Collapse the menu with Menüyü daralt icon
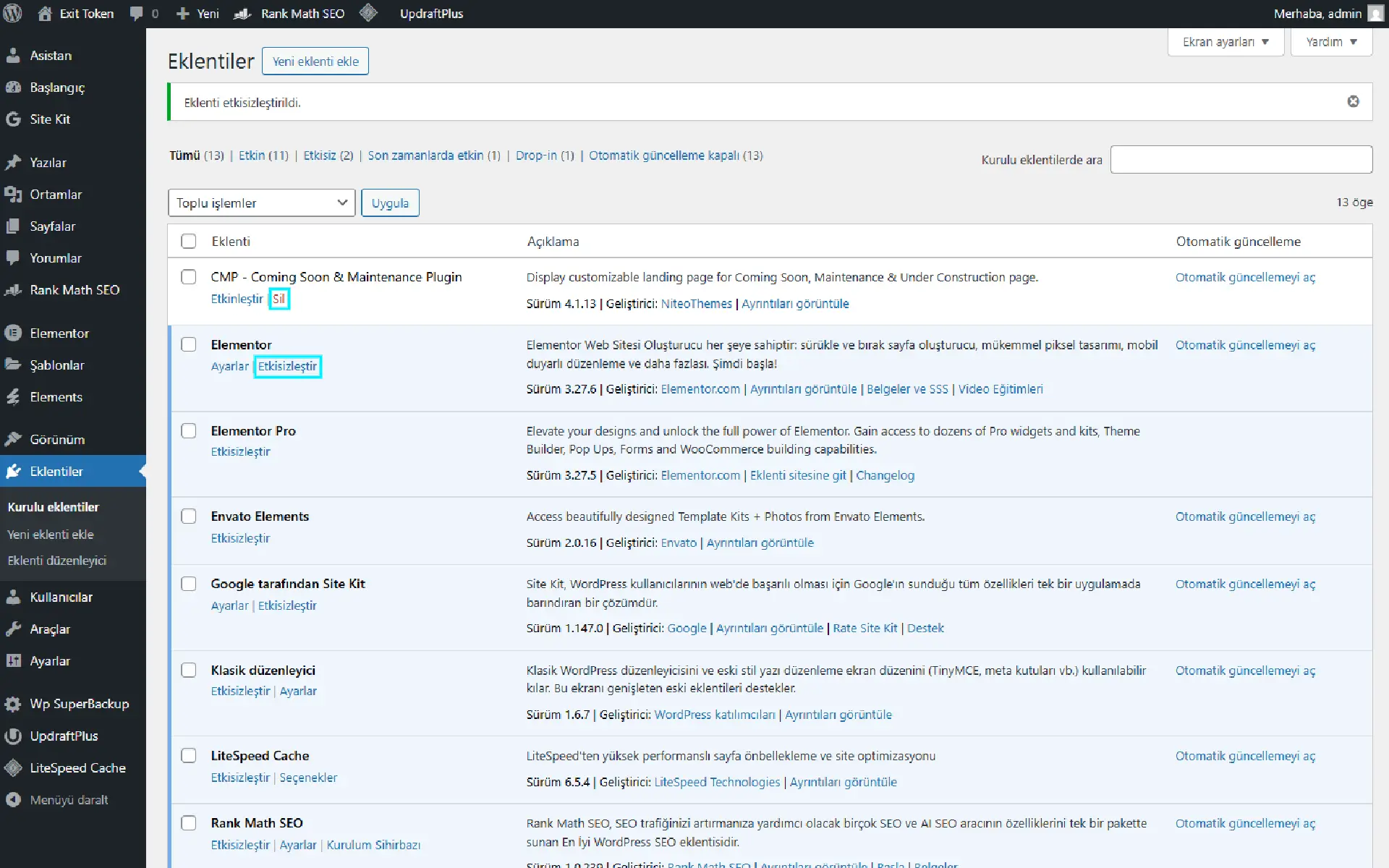The image size is (1389, 868). click(x=13, y=800)
